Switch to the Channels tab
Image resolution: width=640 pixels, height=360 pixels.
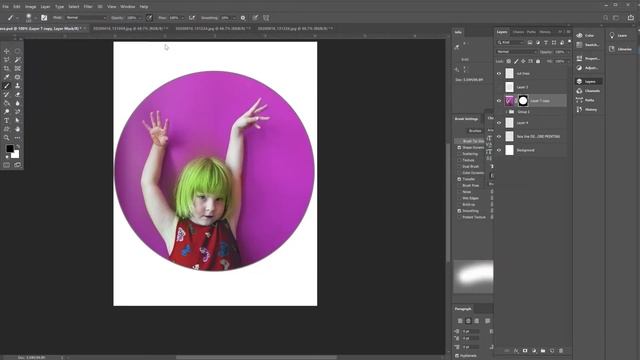(518, 32)
